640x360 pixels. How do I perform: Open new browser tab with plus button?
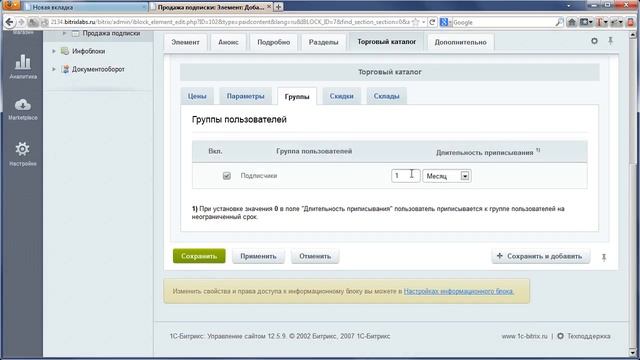[x=278, y=7]
